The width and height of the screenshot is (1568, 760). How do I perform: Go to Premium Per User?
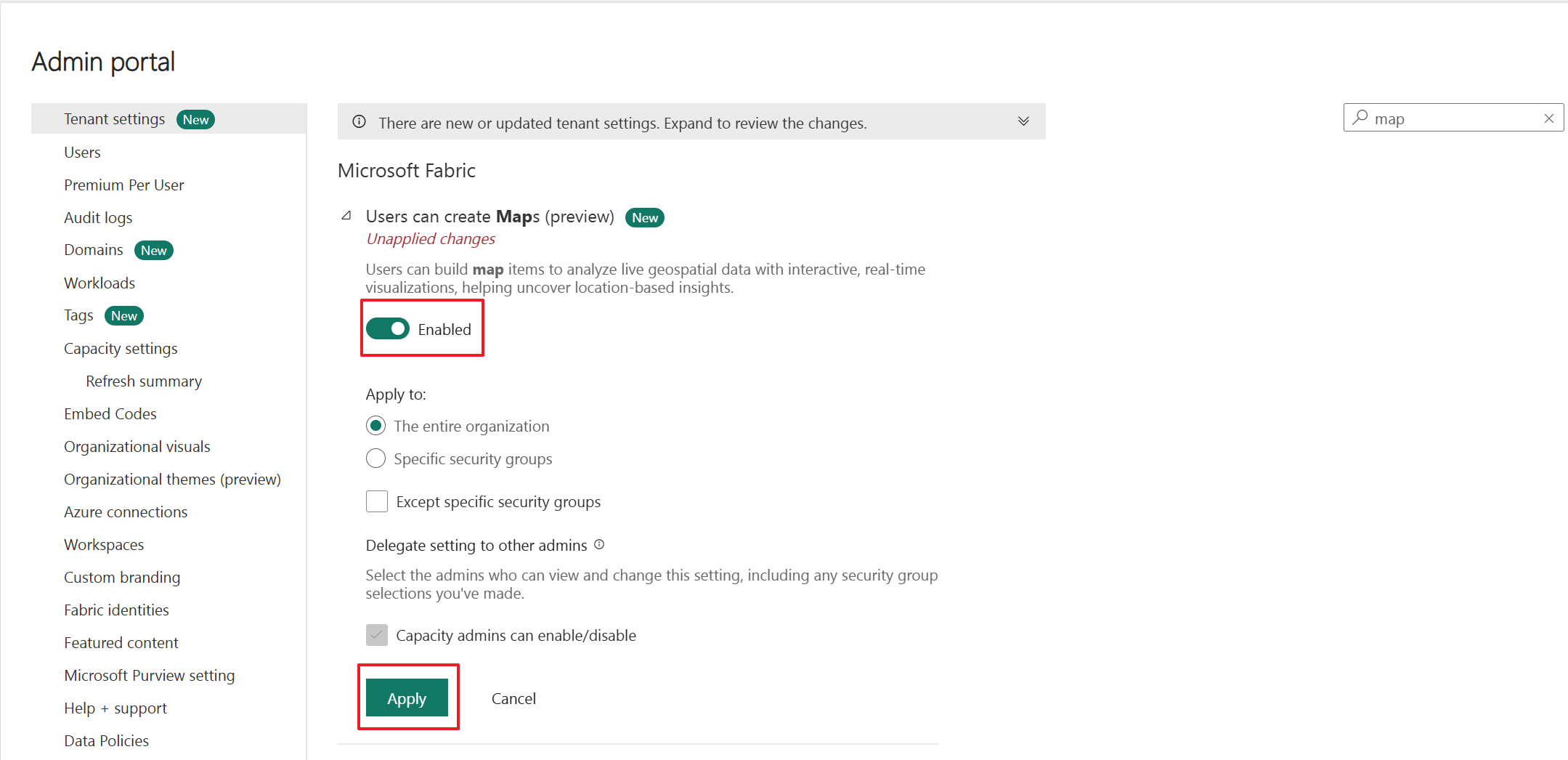[x=124, y=185]
